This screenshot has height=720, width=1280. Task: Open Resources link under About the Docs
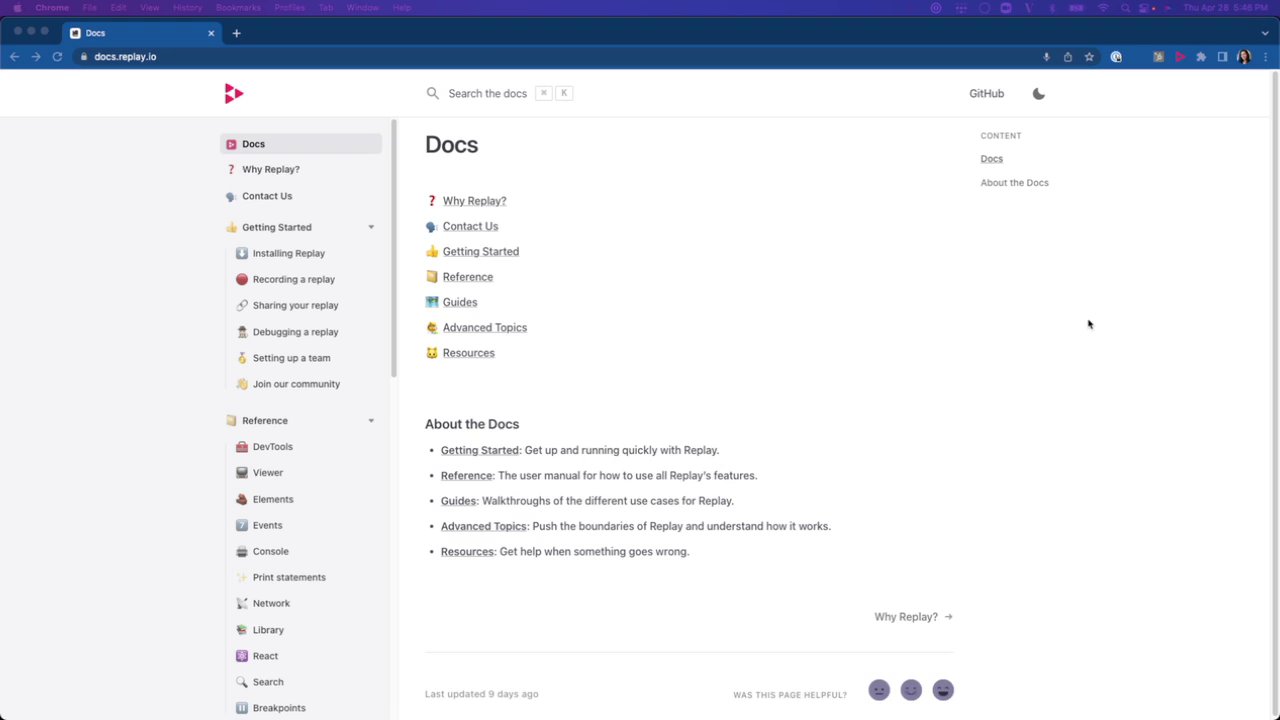(467, 552)
